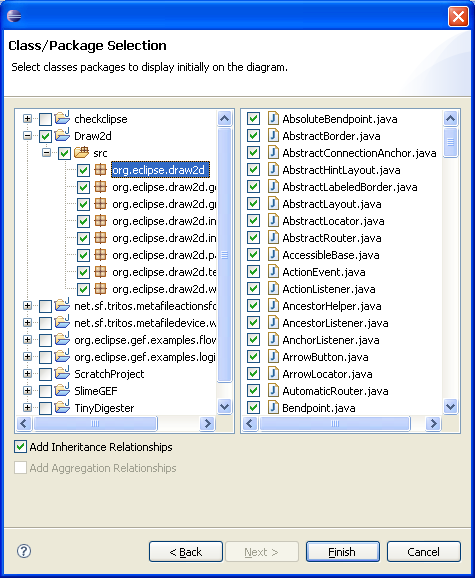The width and height of the screenshot is (475, 578).
Task: Click the help question mark icon
Action: (24, 551)
